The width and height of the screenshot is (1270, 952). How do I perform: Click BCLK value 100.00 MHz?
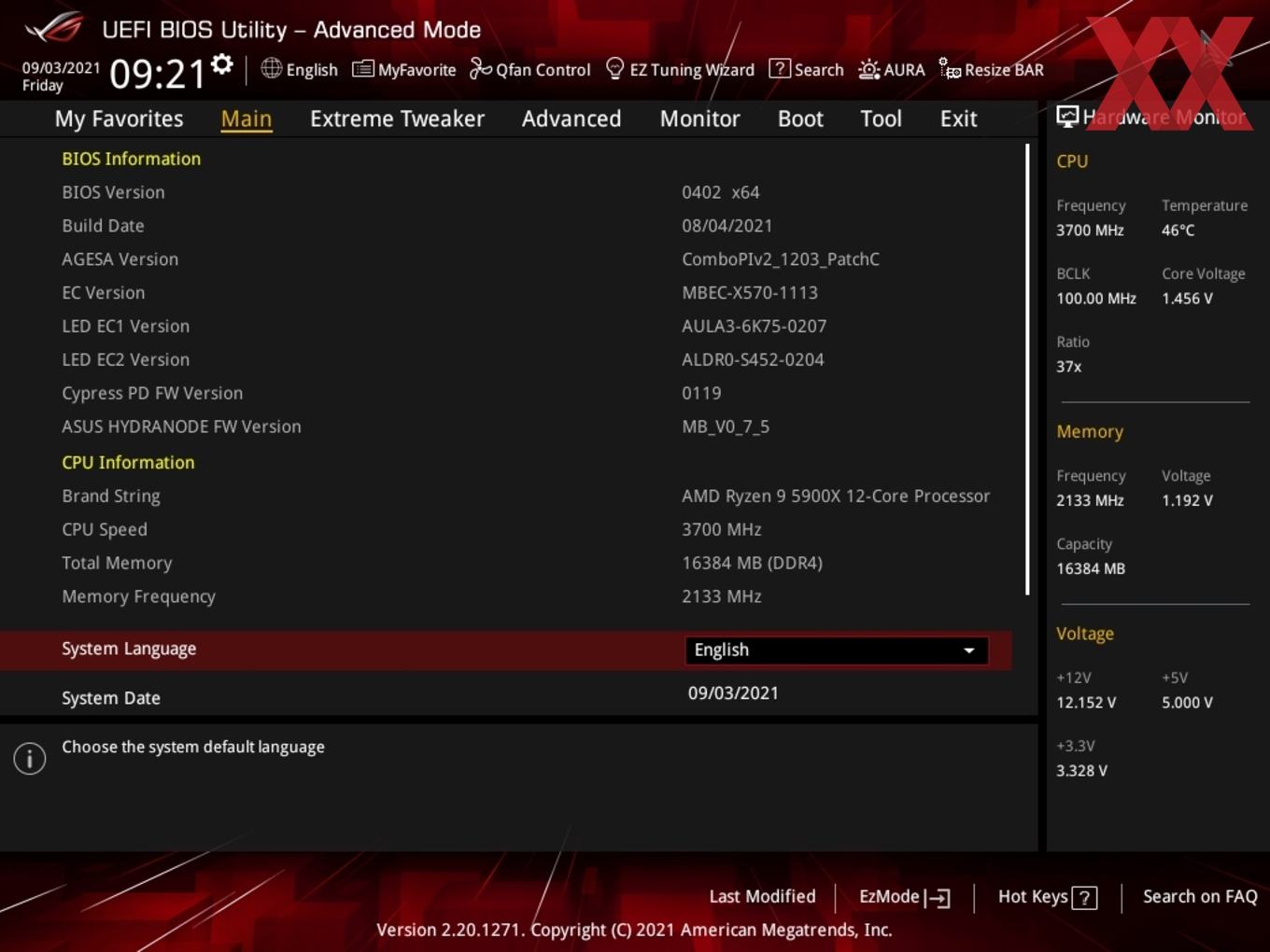point(1096,299)
